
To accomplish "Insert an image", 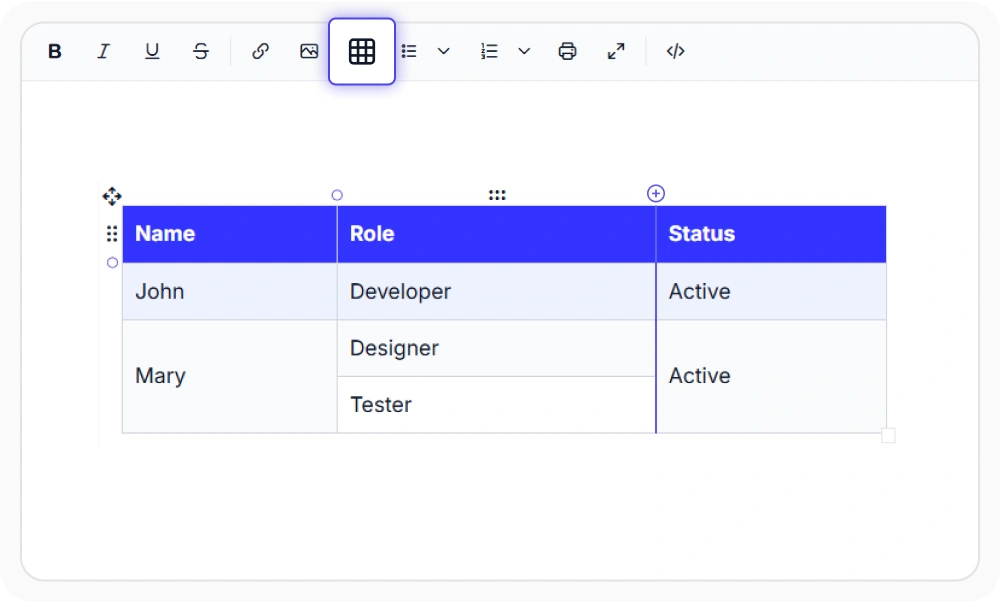I will tap(309, 51).
